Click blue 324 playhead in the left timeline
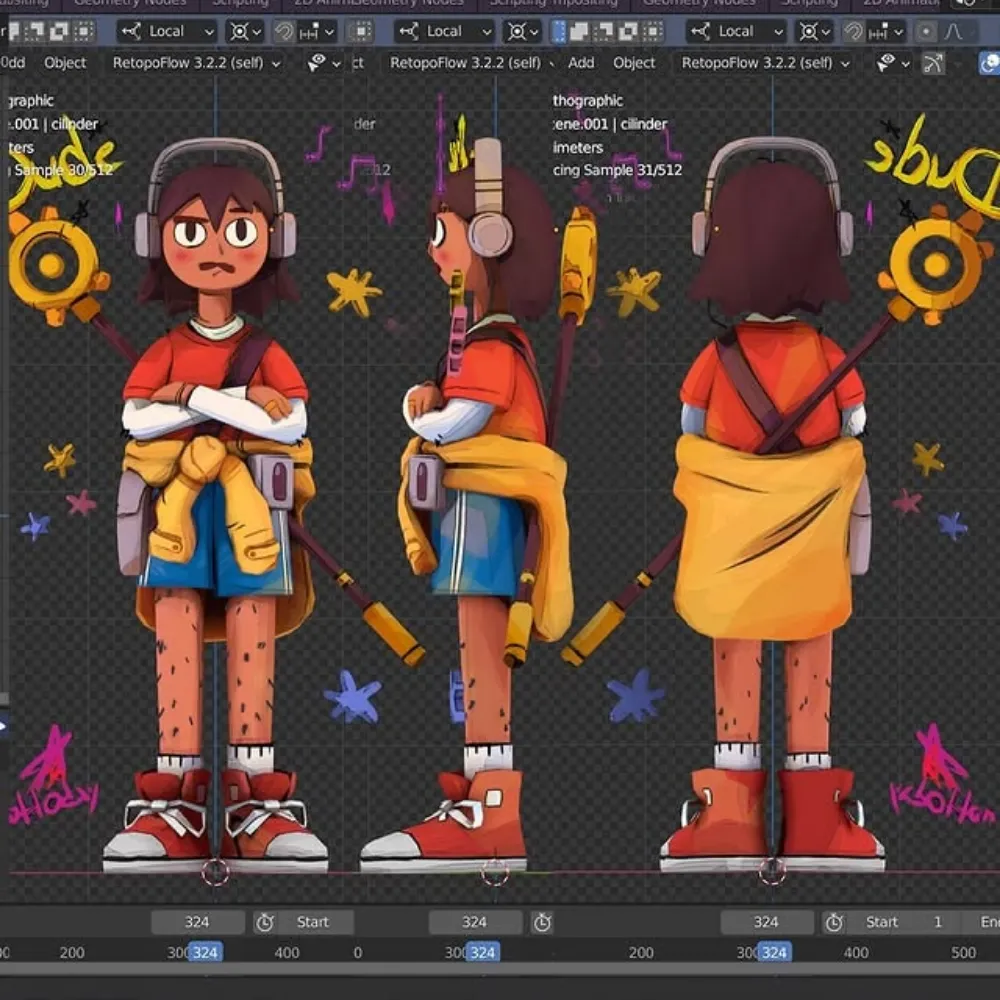 (x=205, y=952)
